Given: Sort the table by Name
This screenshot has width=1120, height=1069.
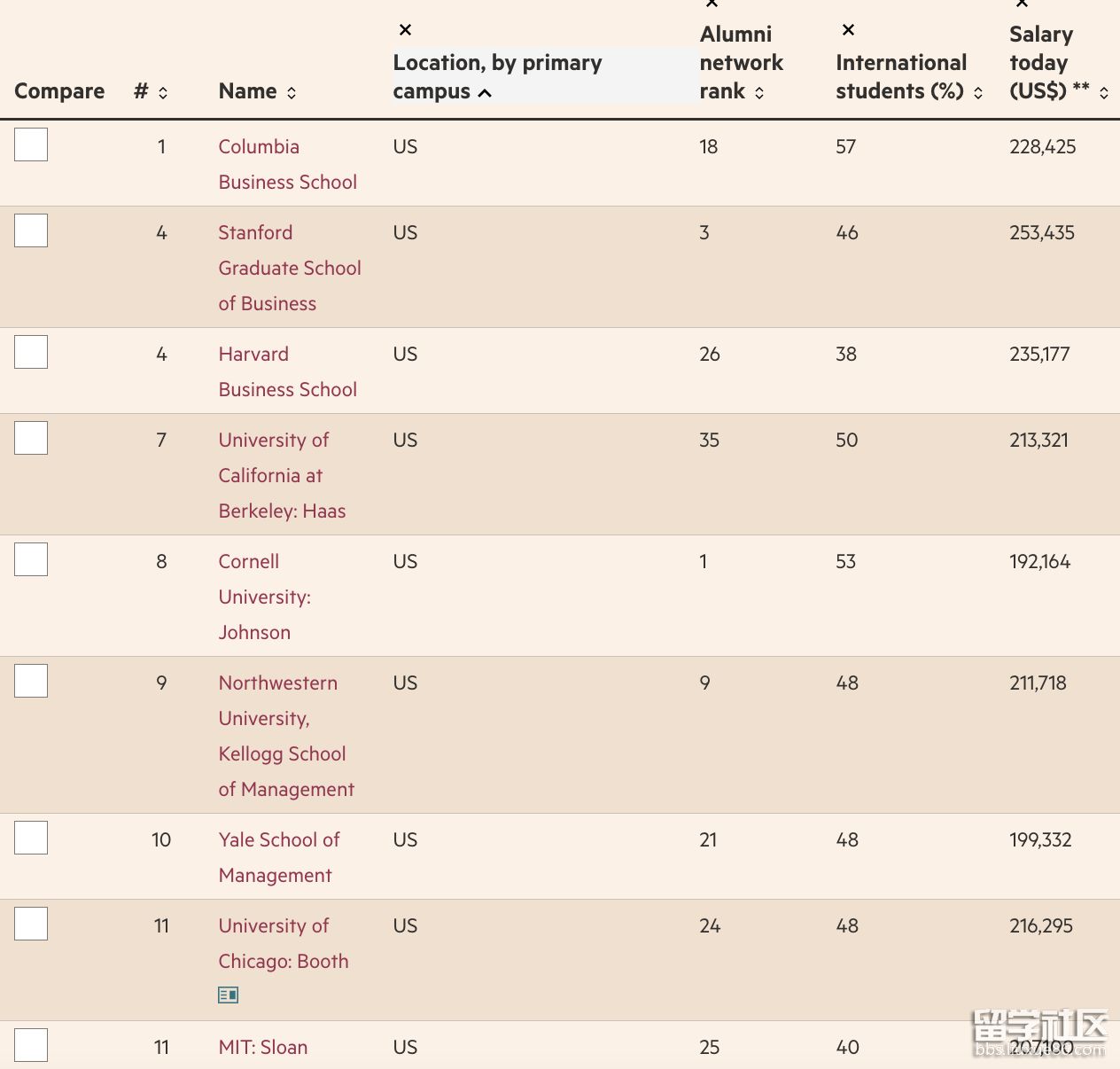Looking at the screenshot, I should coord(292,92).
